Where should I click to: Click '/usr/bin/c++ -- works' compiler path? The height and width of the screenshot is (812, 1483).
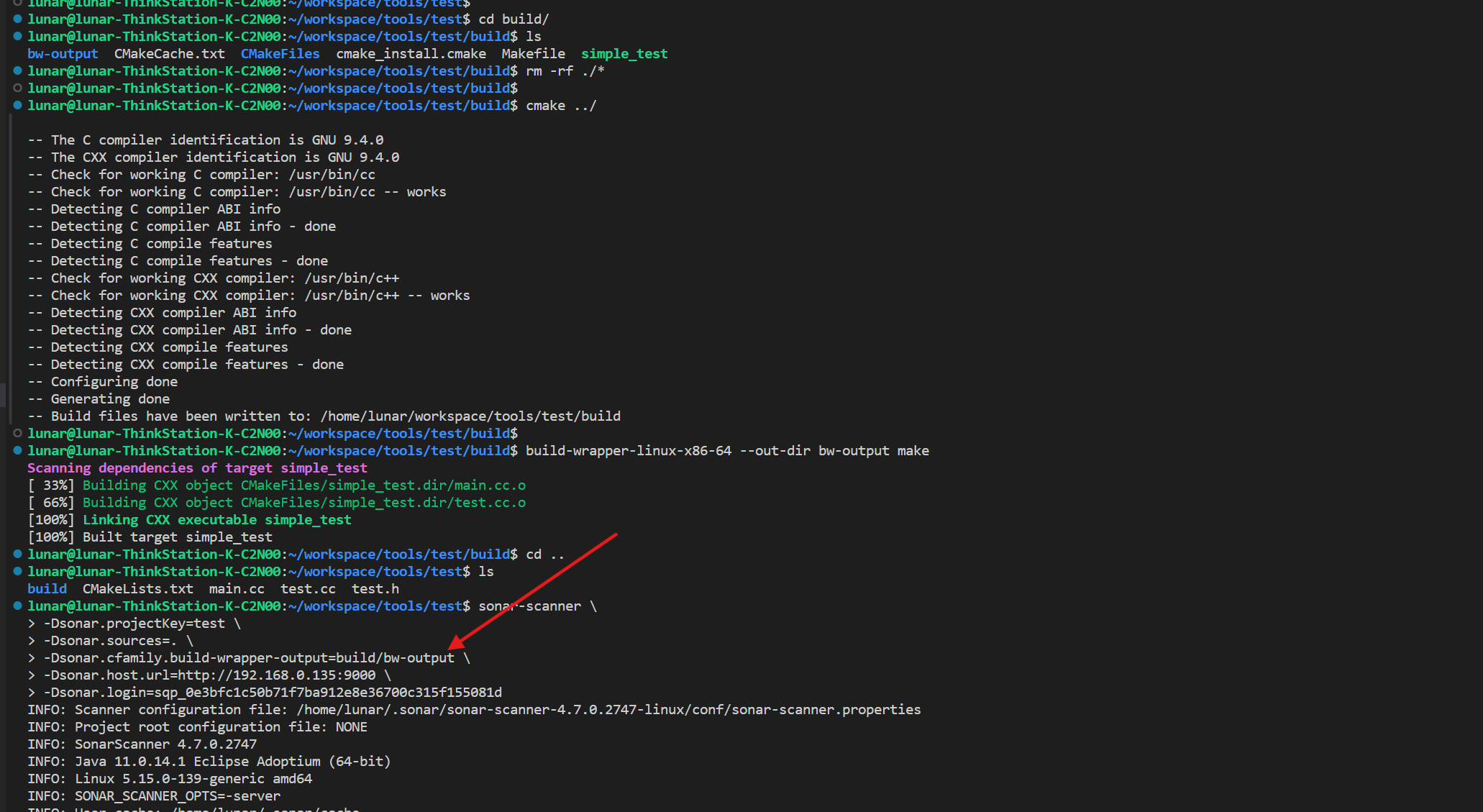(x=351, y=296)
